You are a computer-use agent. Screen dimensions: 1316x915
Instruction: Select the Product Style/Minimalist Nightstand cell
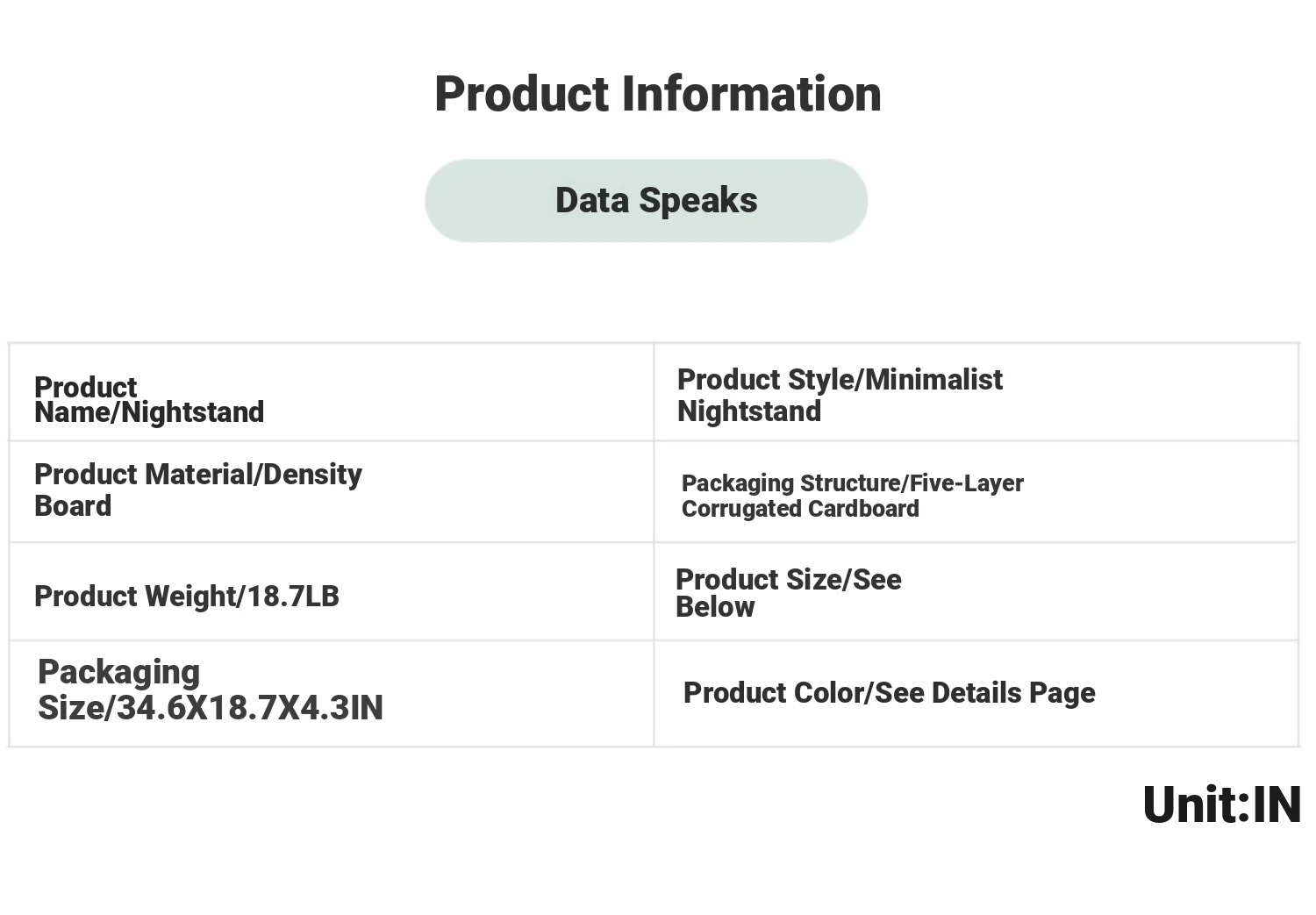976,392
